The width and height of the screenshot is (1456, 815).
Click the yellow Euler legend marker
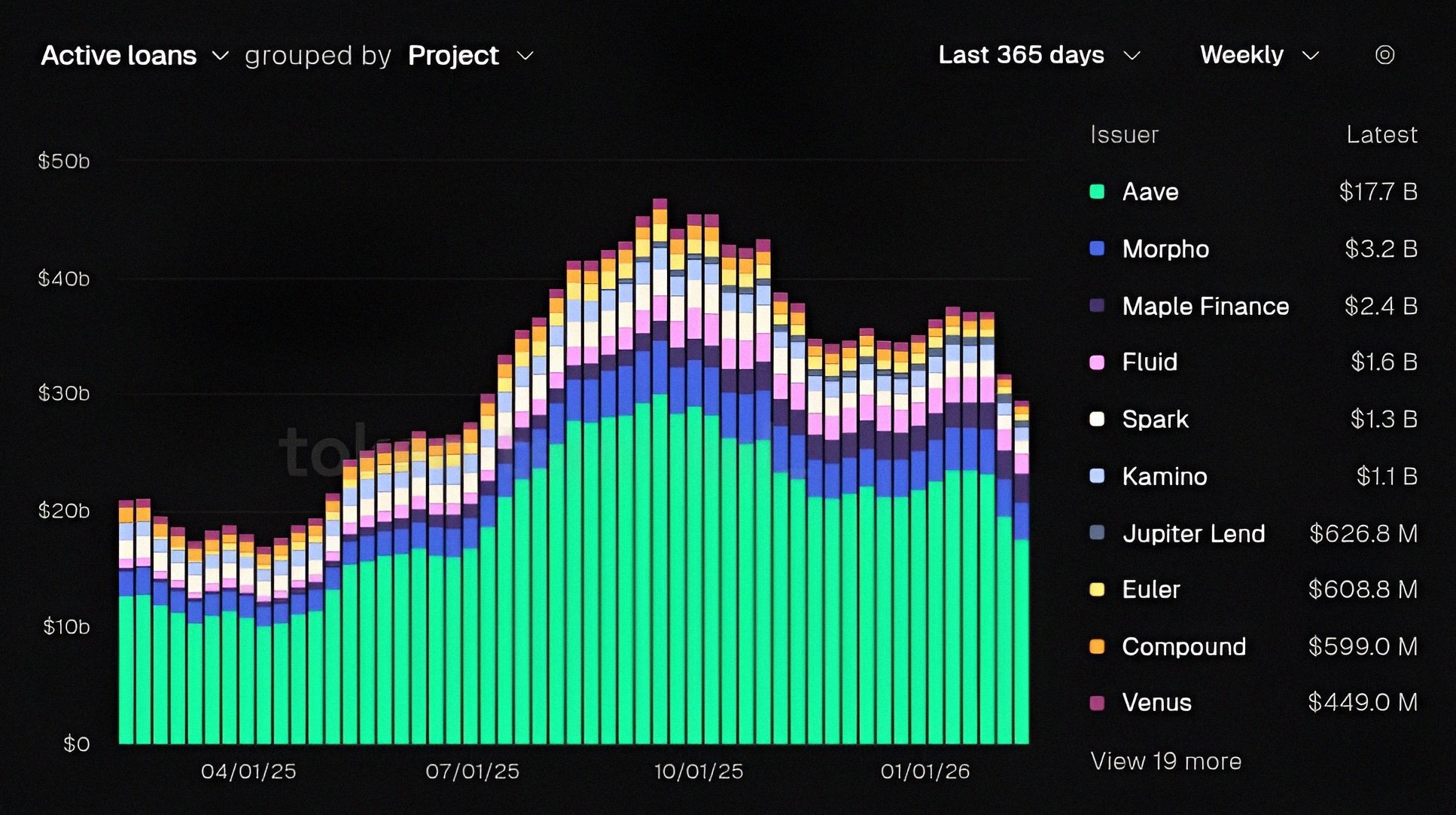[x=1097, y=589]
